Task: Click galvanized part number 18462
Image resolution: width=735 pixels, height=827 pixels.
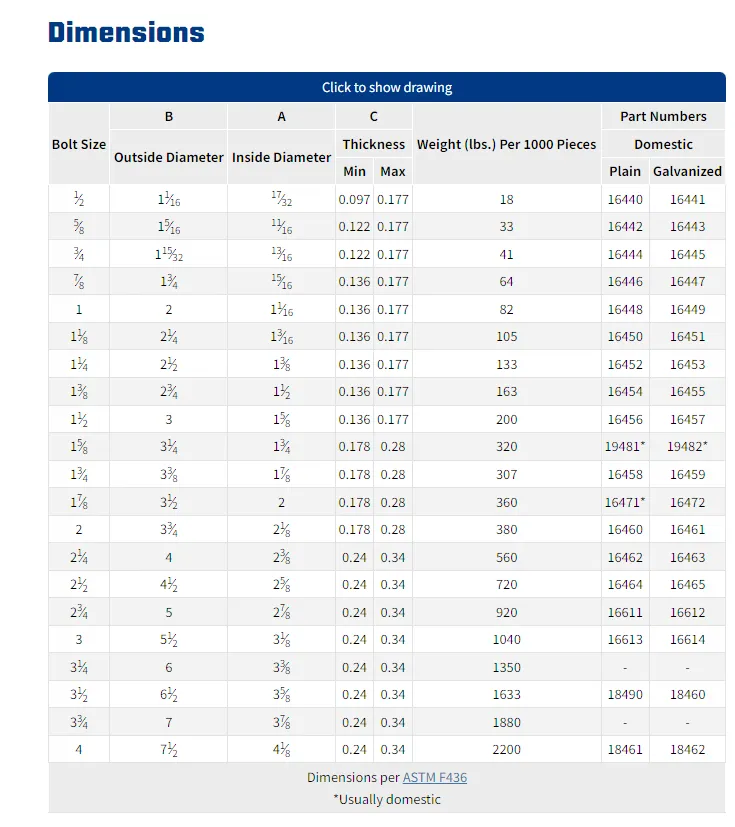Action: tap(687, 749)
